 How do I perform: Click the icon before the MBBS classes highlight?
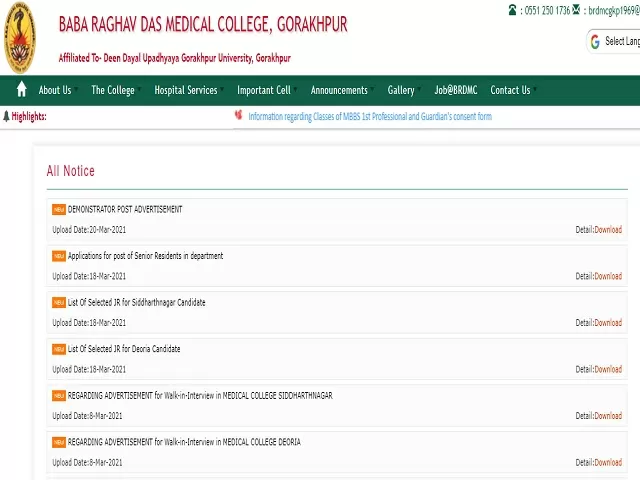(x=238, y=116)
